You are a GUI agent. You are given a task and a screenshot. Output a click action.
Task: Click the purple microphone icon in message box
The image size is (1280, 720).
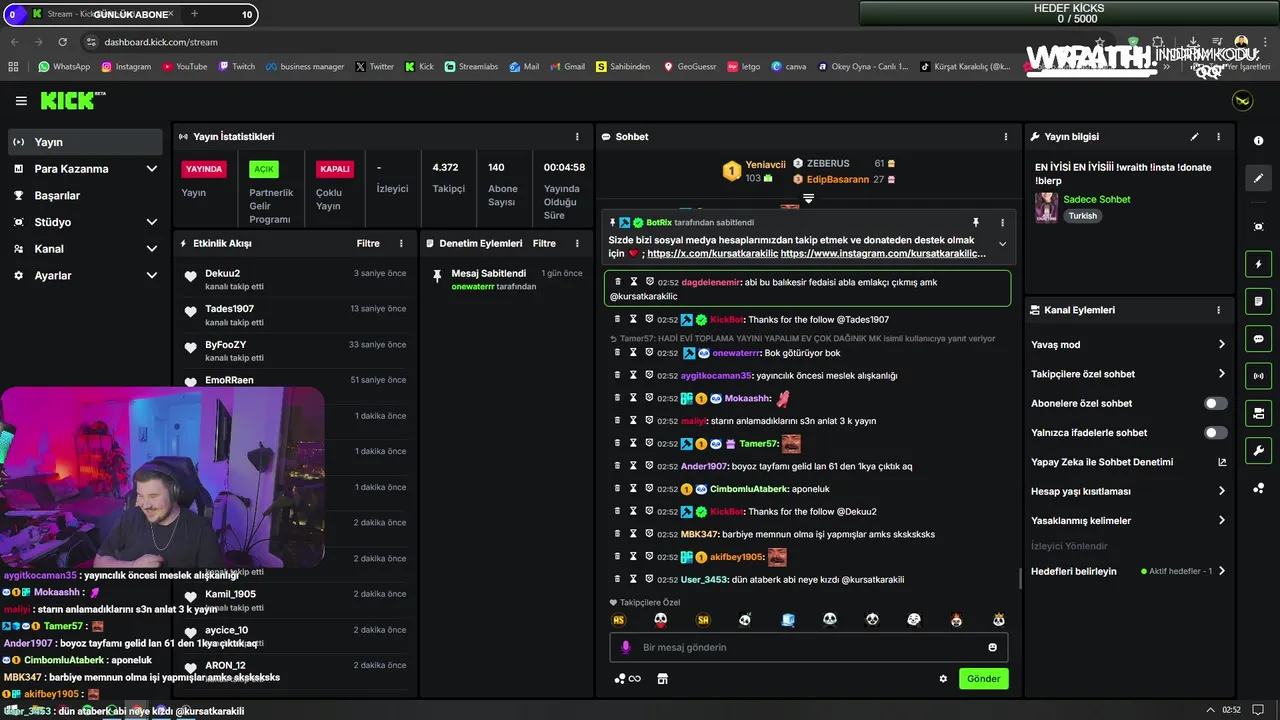(626, 647)
